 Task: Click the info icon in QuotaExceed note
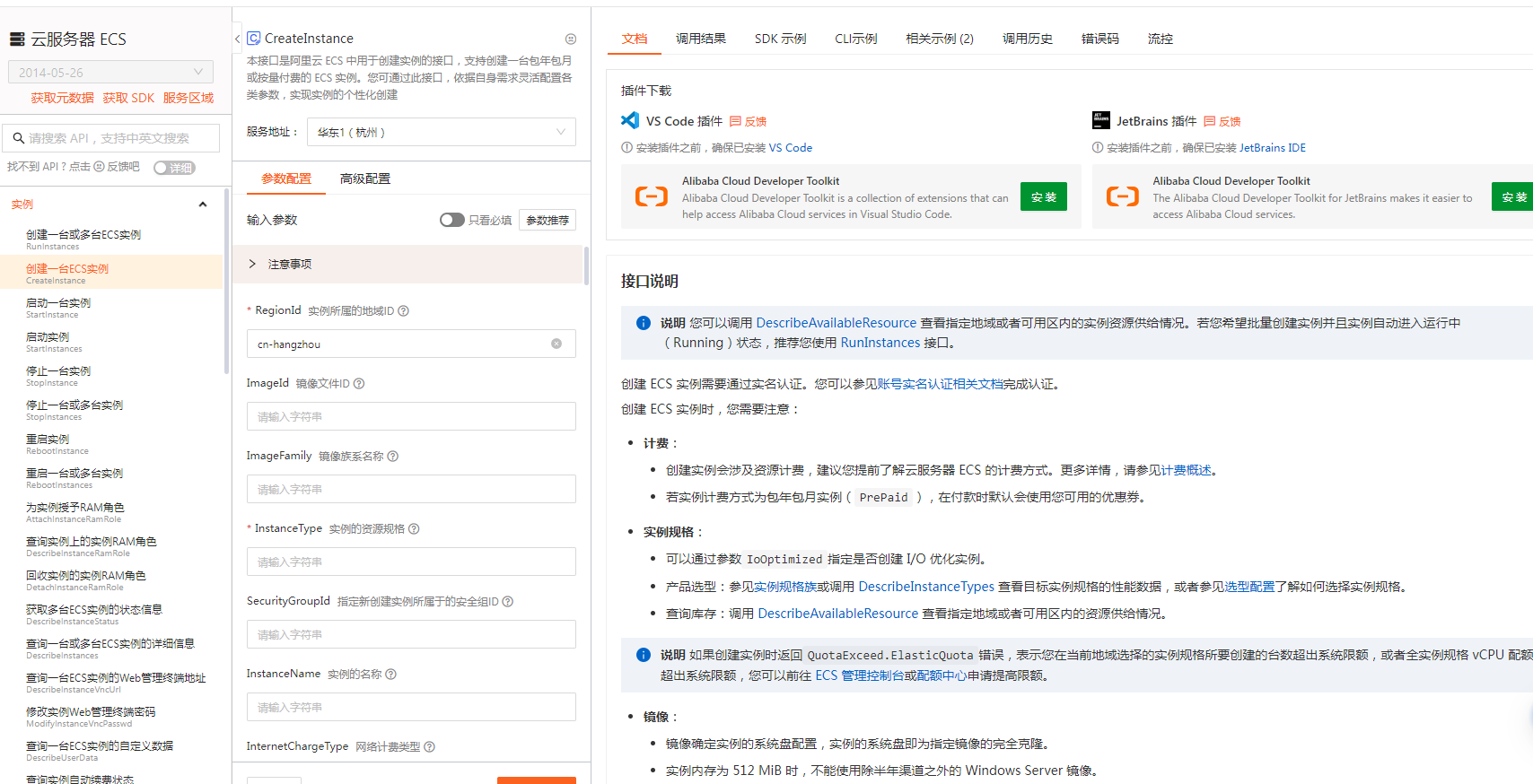tap(644, 656)
